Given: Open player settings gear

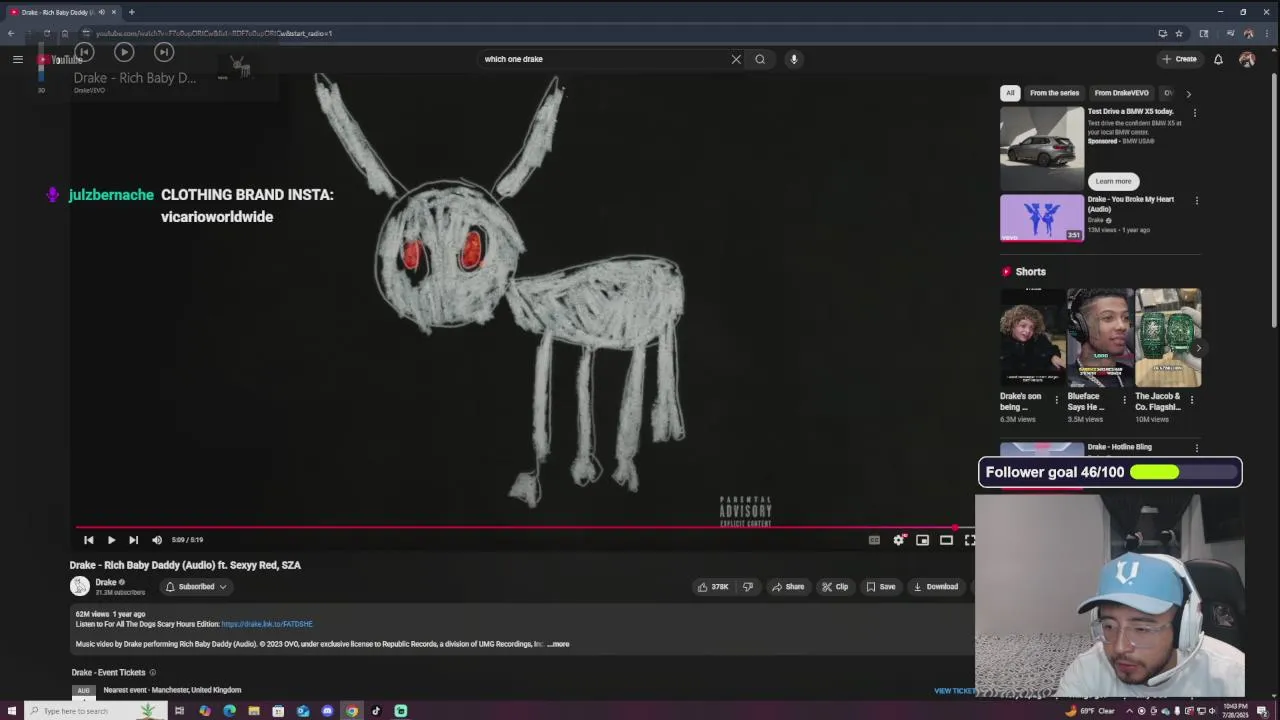Looking at the screenshot, I should [x=899, y=540].
